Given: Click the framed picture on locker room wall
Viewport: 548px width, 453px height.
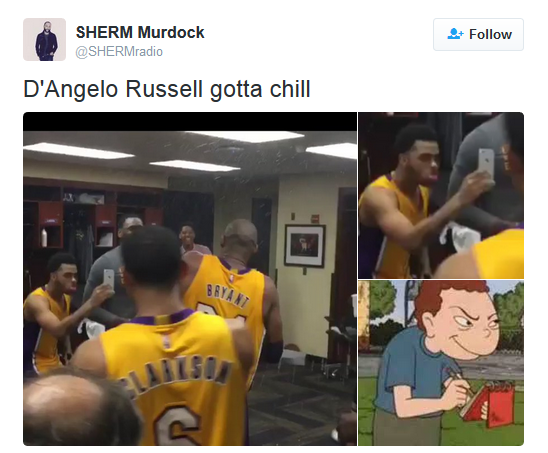Looking at the screenshot, I should point(305,245).
